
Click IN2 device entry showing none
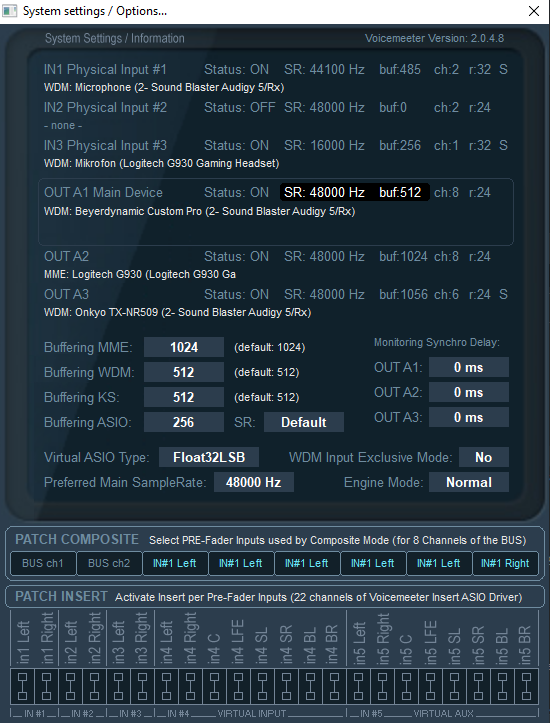[x=63, y=125]
